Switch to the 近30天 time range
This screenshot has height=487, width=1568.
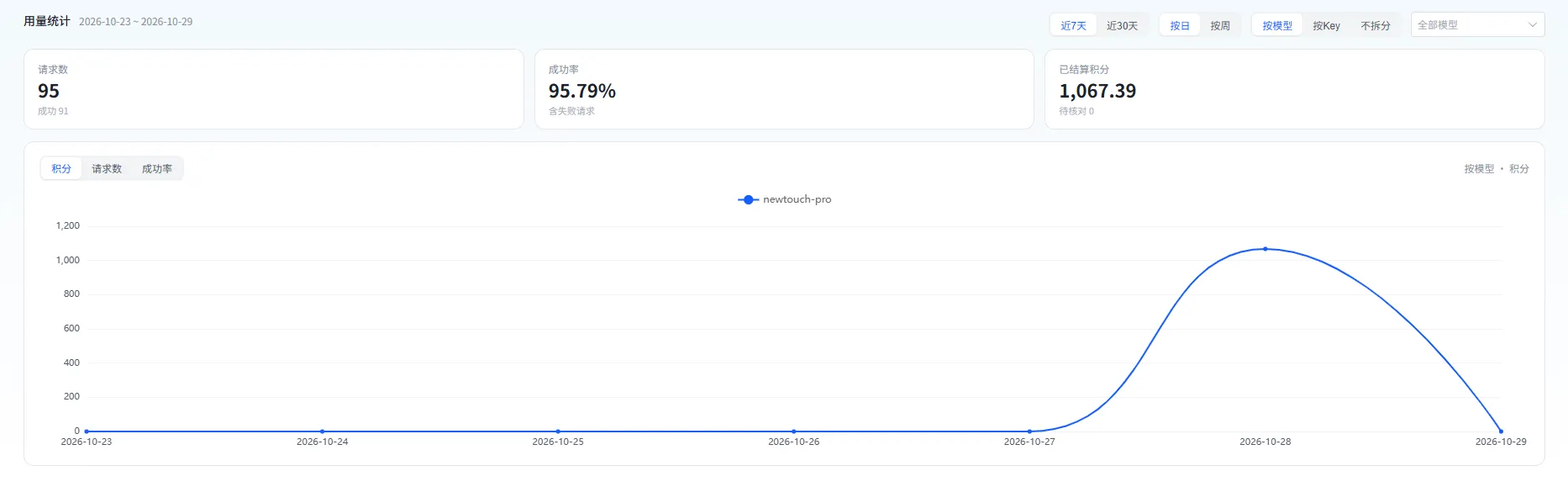(1122, 26)
